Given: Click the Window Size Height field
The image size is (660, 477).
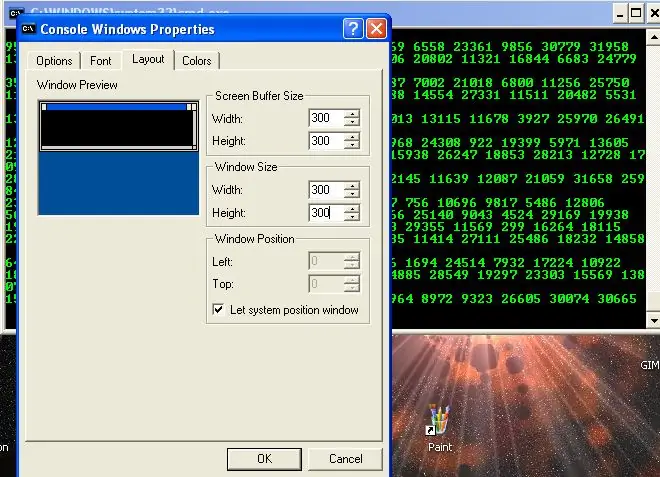Looking at the screenshot, I should pos(326,212).
